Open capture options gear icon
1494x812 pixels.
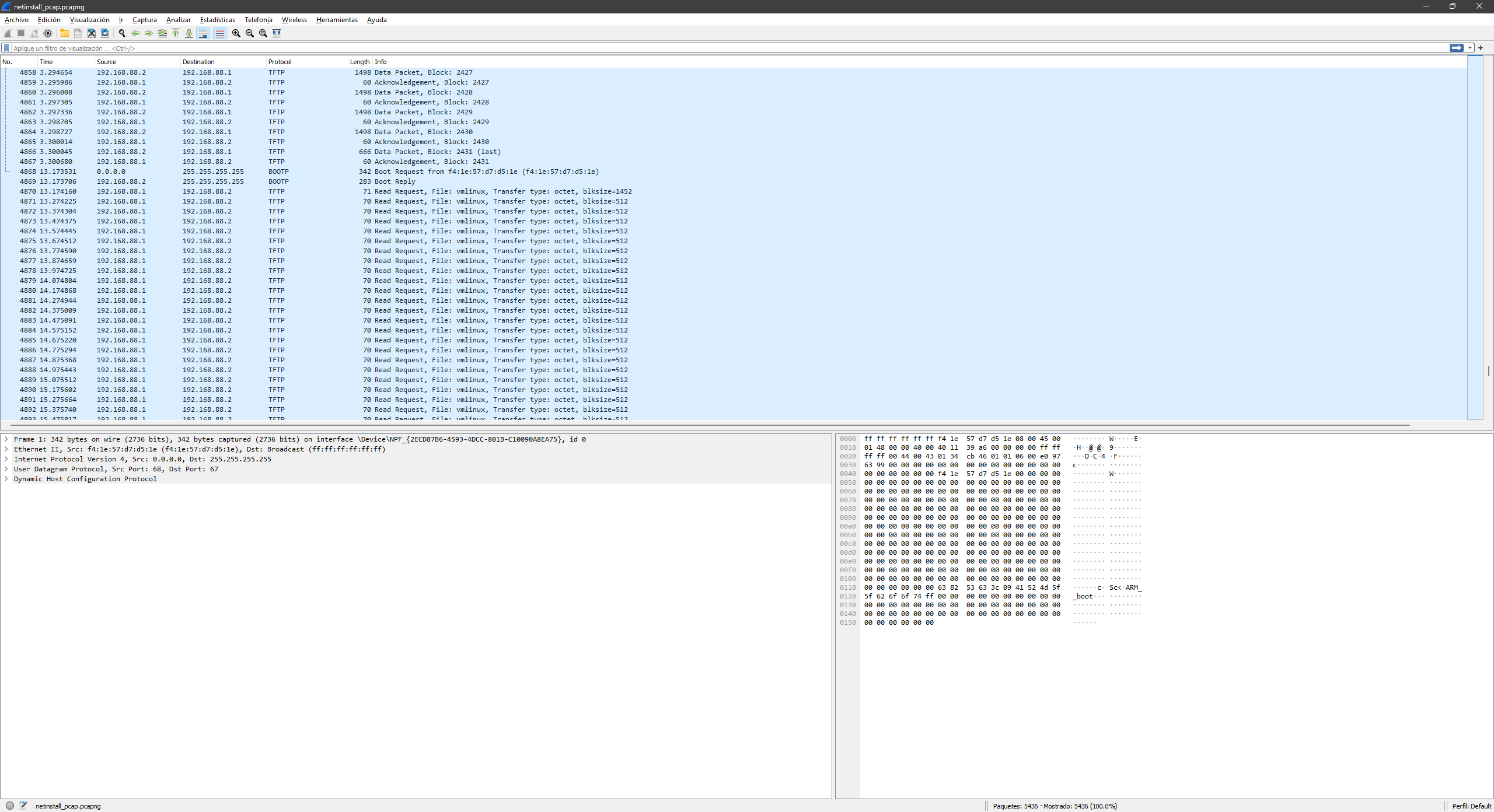[x=48, y=33]
